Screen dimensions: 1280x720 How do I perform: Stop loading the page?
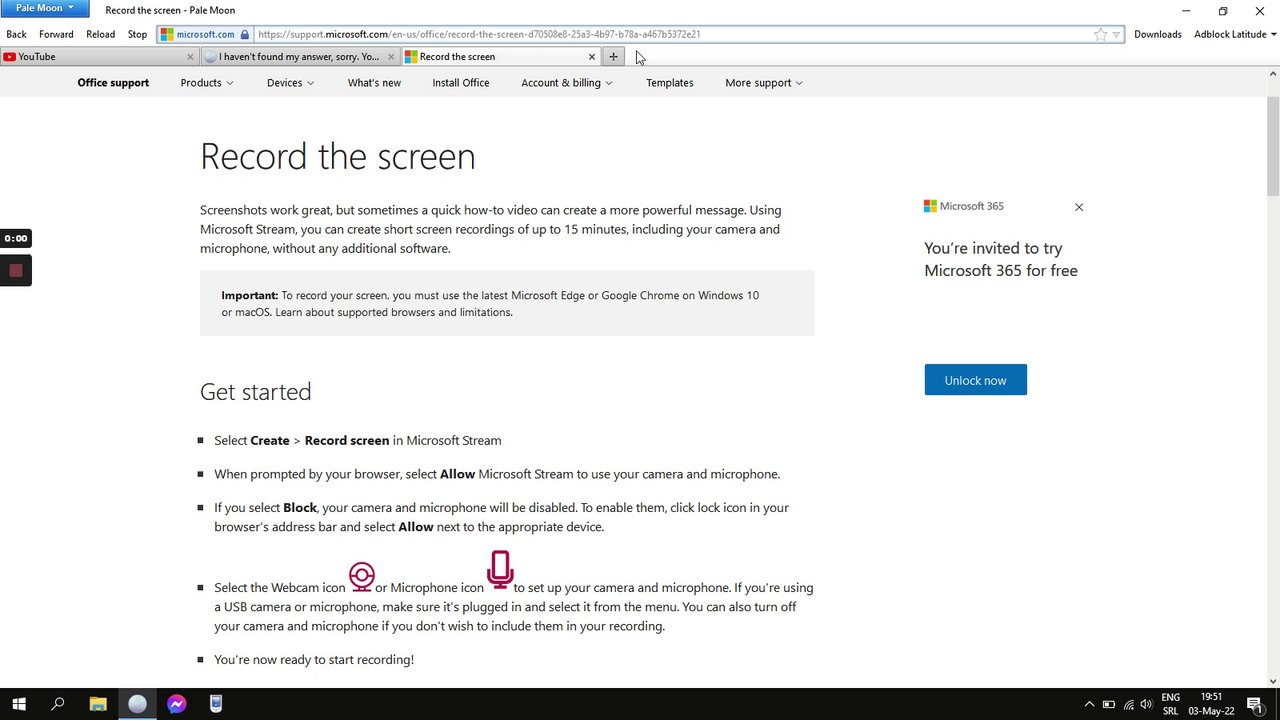click(137, 34)
